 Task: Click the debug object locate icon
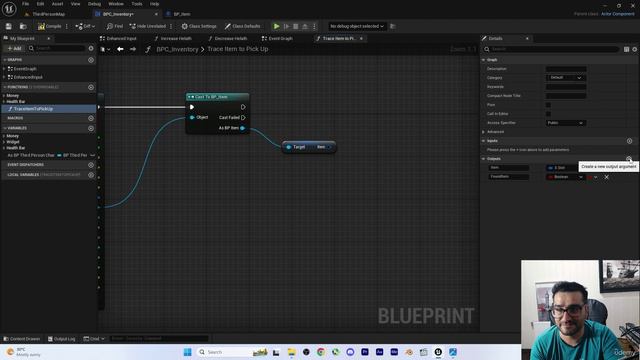(x=393, y=26)
